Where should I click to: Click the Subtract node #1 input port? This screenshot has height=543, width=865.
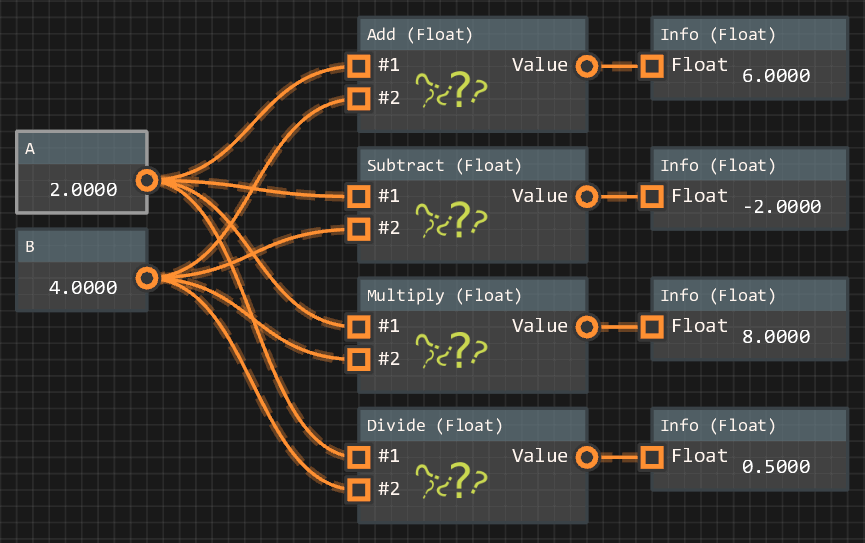[x=359, y=196]
